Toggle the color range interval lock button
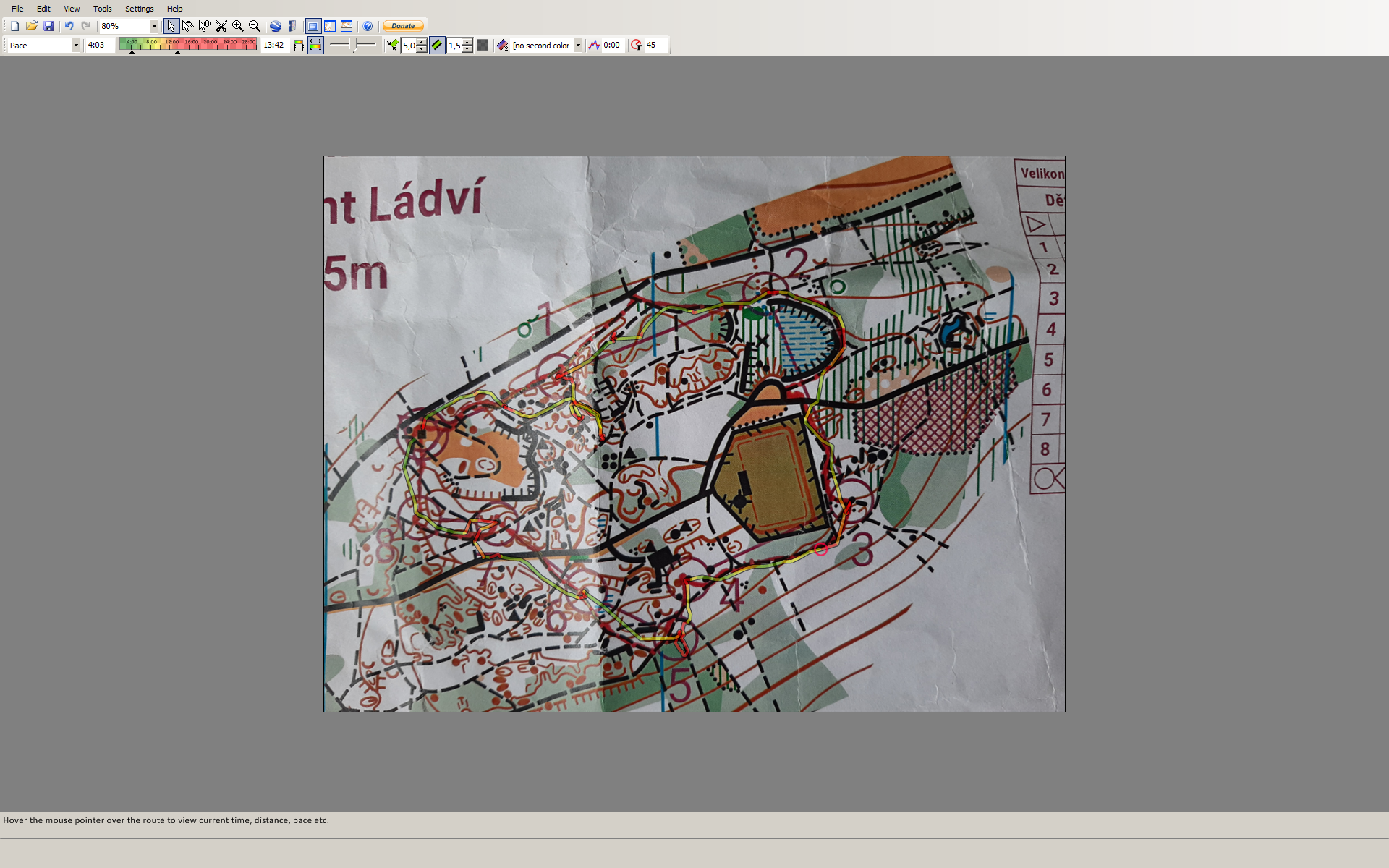This screenshot has width=1389, height=868. (315, 45)
